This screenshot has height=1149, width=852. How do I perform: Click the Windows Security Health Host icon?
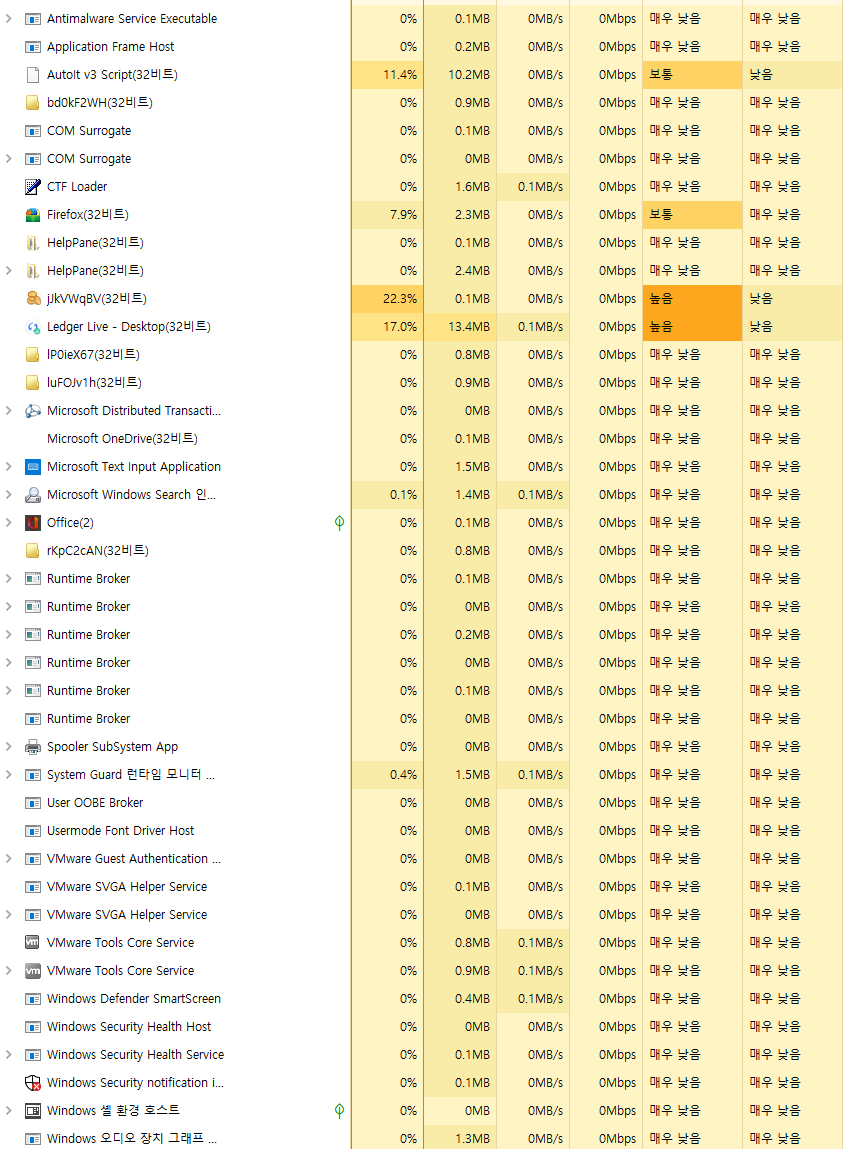[32, 1027]
